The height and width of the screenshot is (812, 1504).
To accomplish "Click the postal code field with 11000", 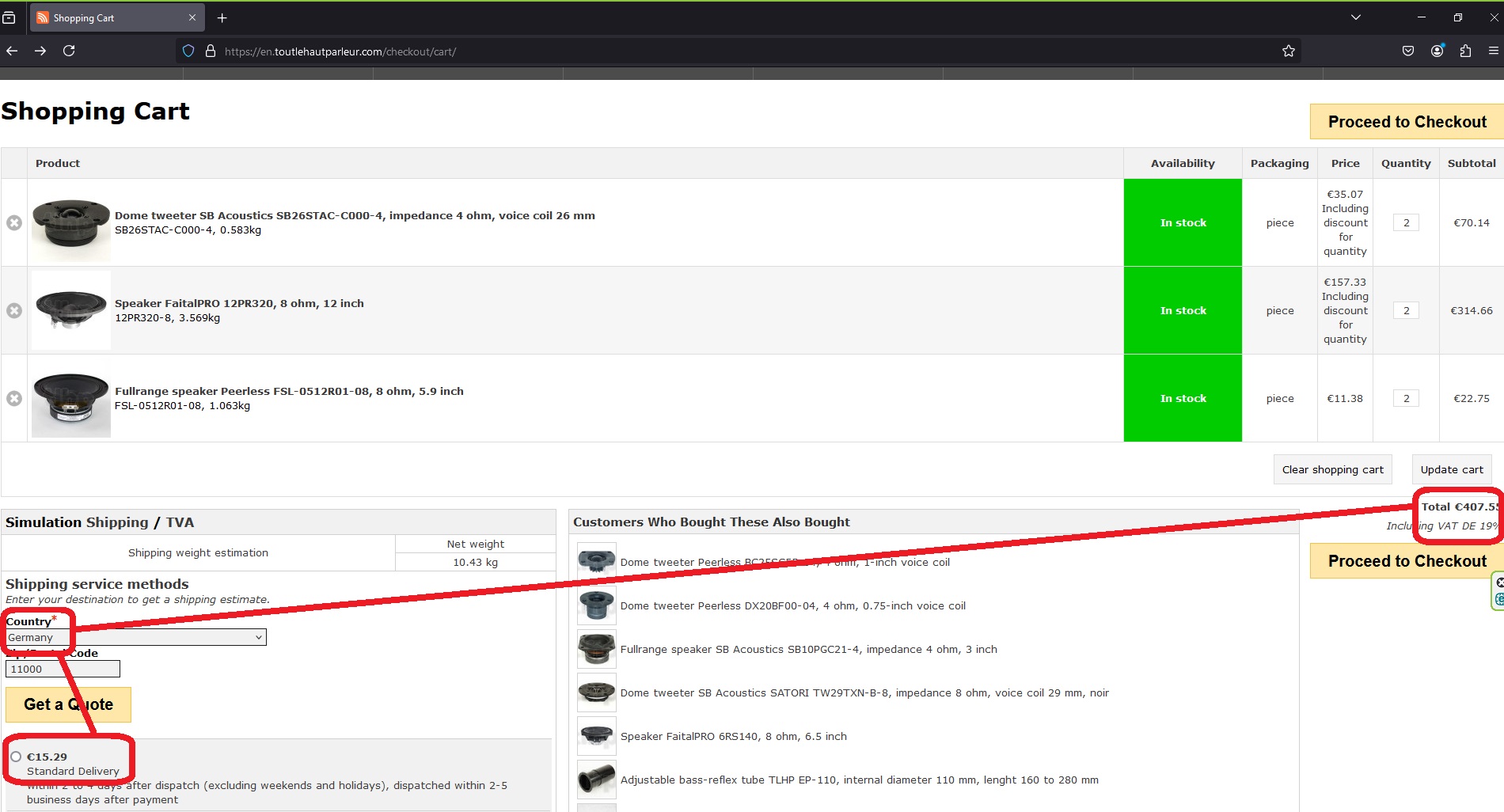I will [63, 669].
